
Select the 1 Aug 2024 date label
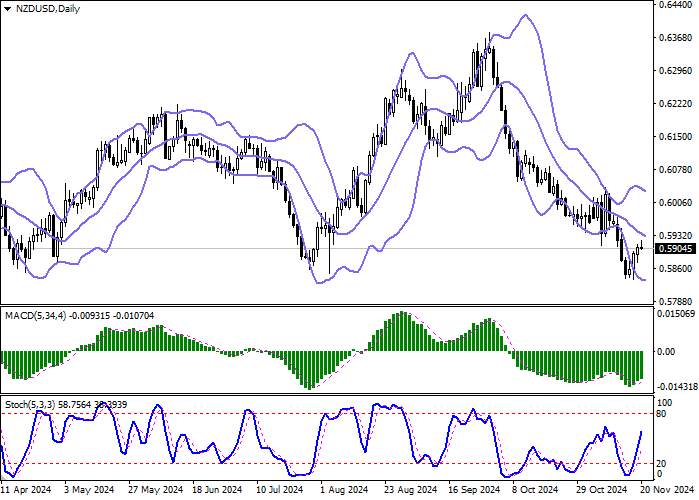pyautogui.click(x=344, y=490)
